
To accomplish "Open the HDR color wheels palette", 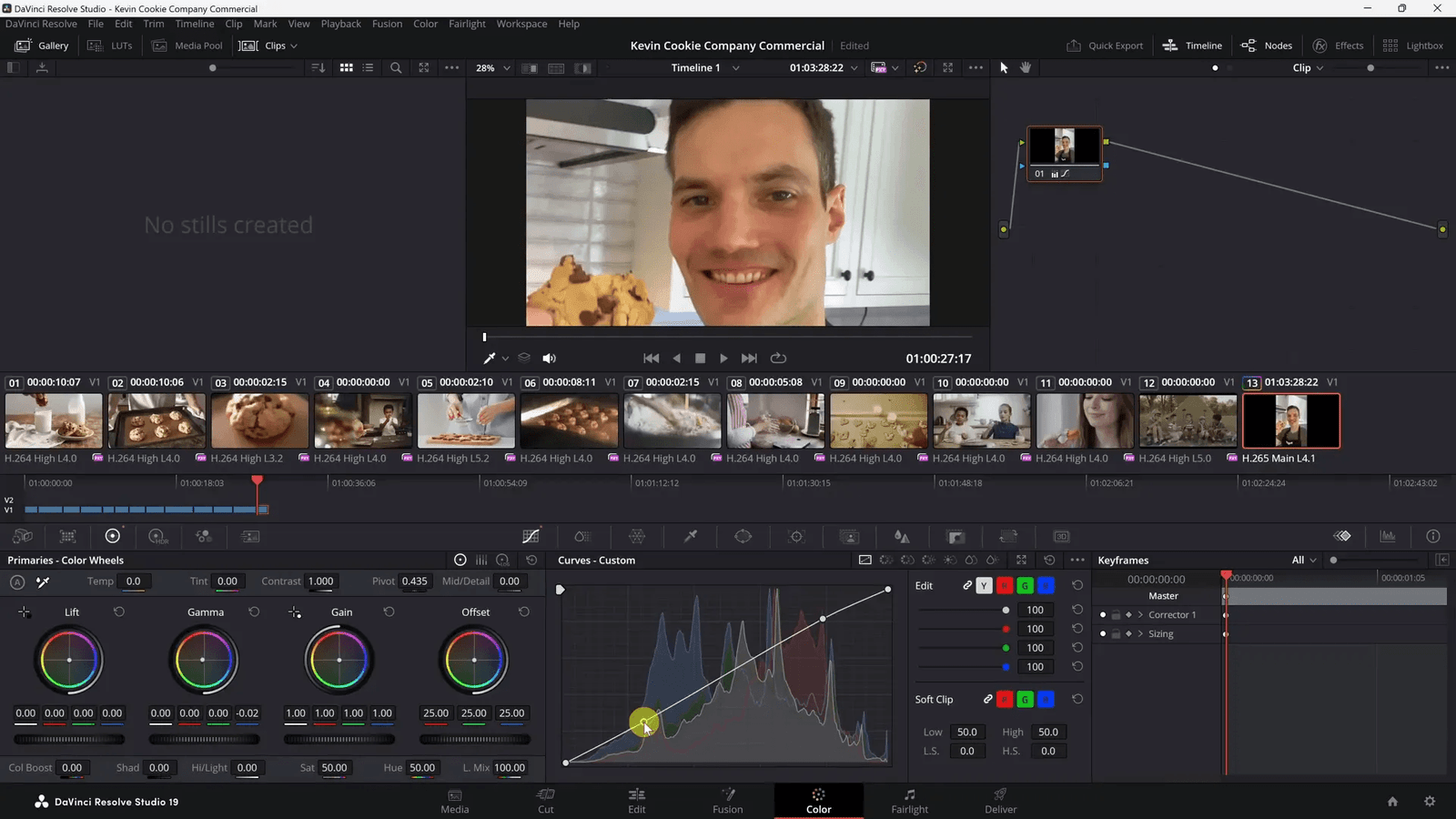I will (158, 537).
